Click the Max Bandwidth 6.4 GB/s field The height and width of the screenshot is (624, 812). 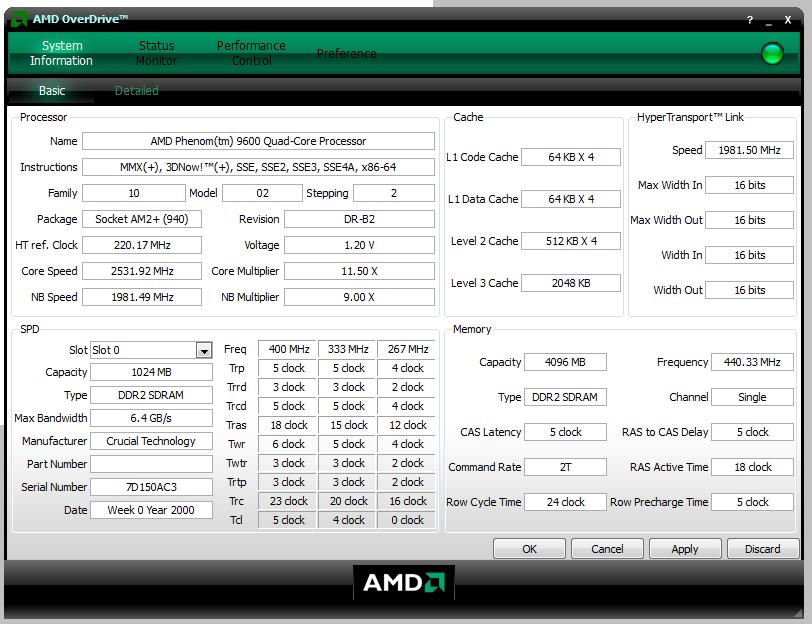tap(151, 418)
